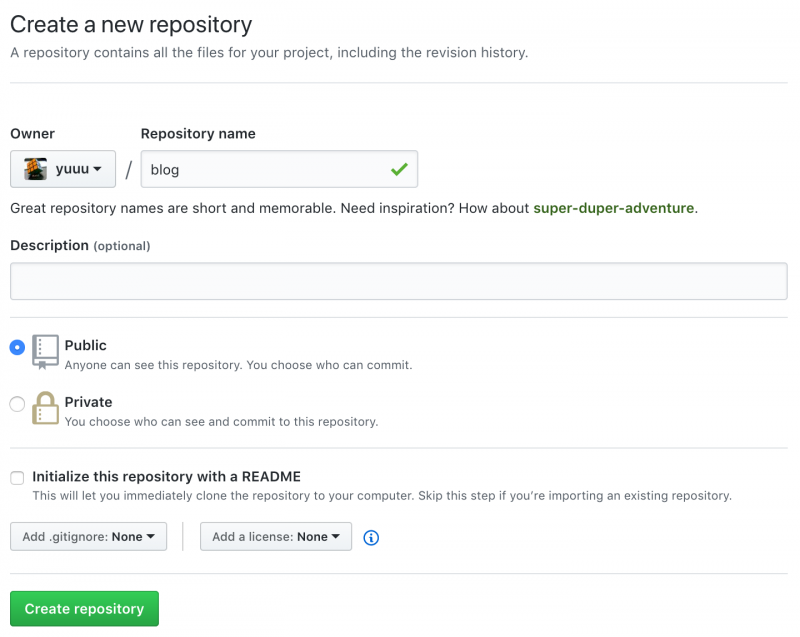Select the Private radio button
The image size is (800, 637).
point(17,404)
